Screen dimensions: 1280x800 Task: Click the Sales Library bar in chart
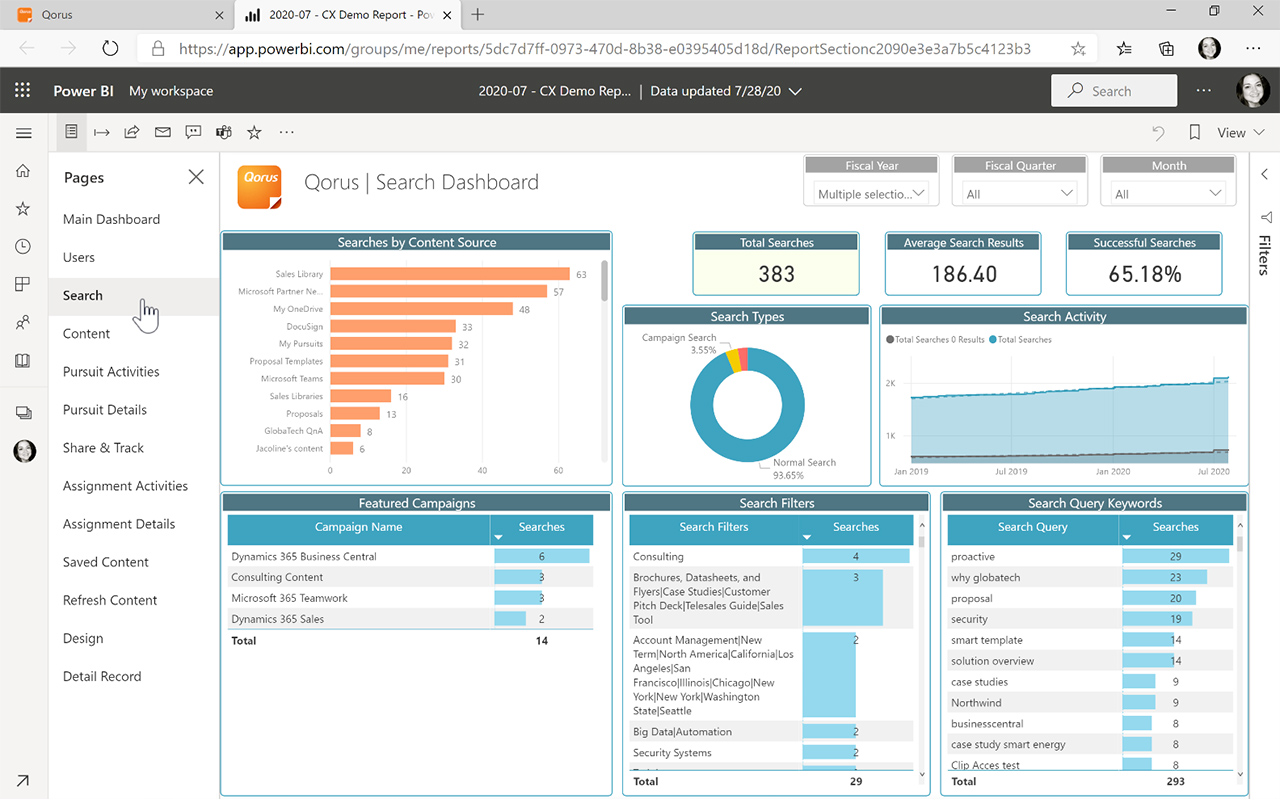[x=450, y=274]
